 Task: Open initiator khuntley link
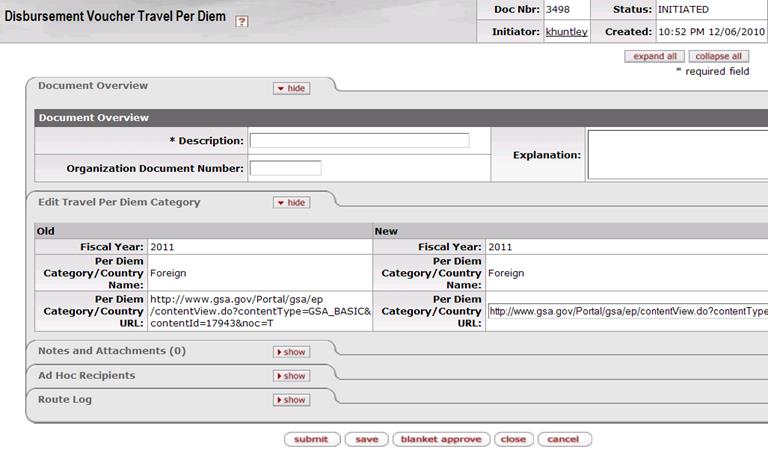(566, 32)
